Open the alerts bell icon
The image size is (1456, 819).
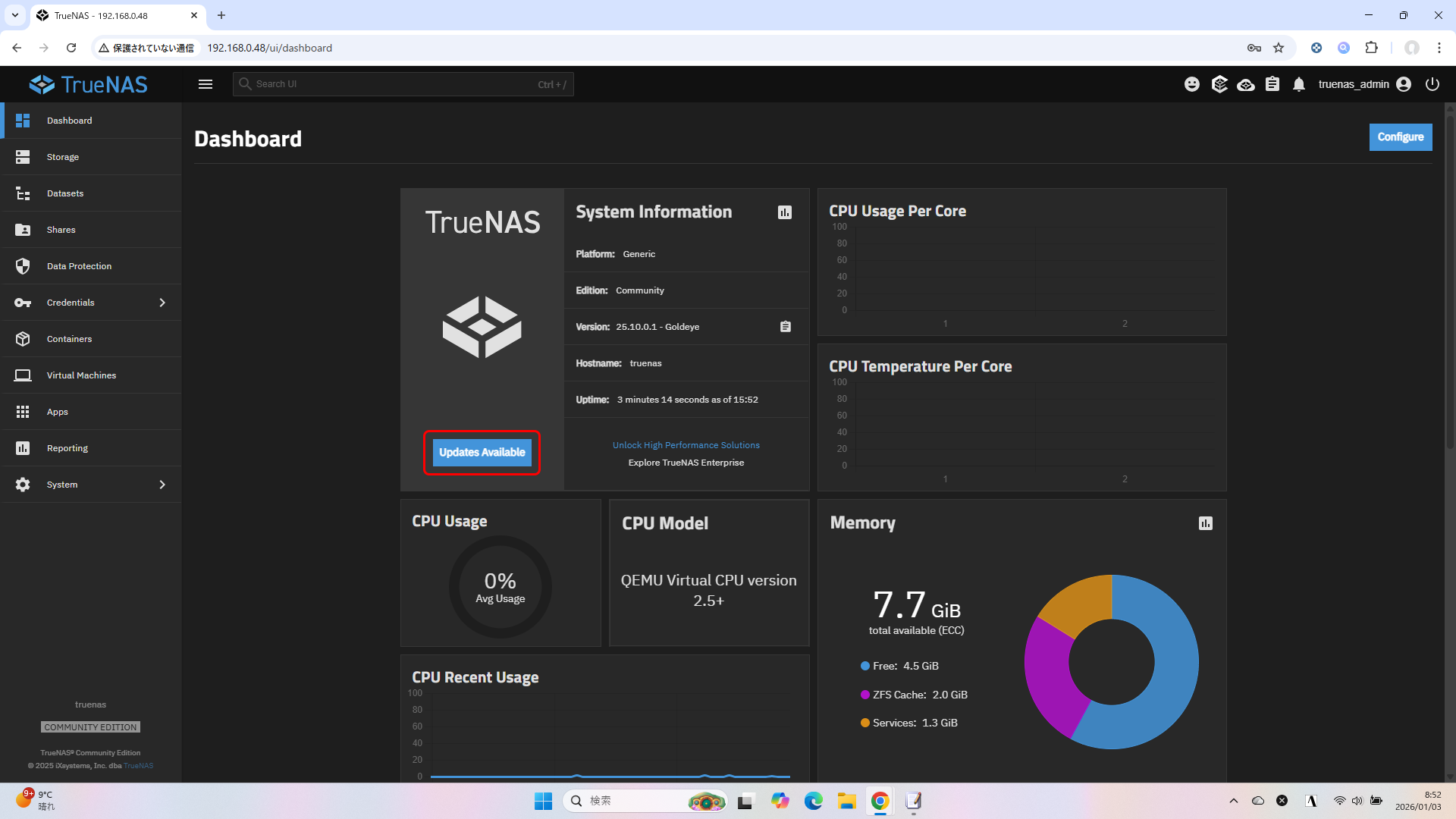point(1299,84)
